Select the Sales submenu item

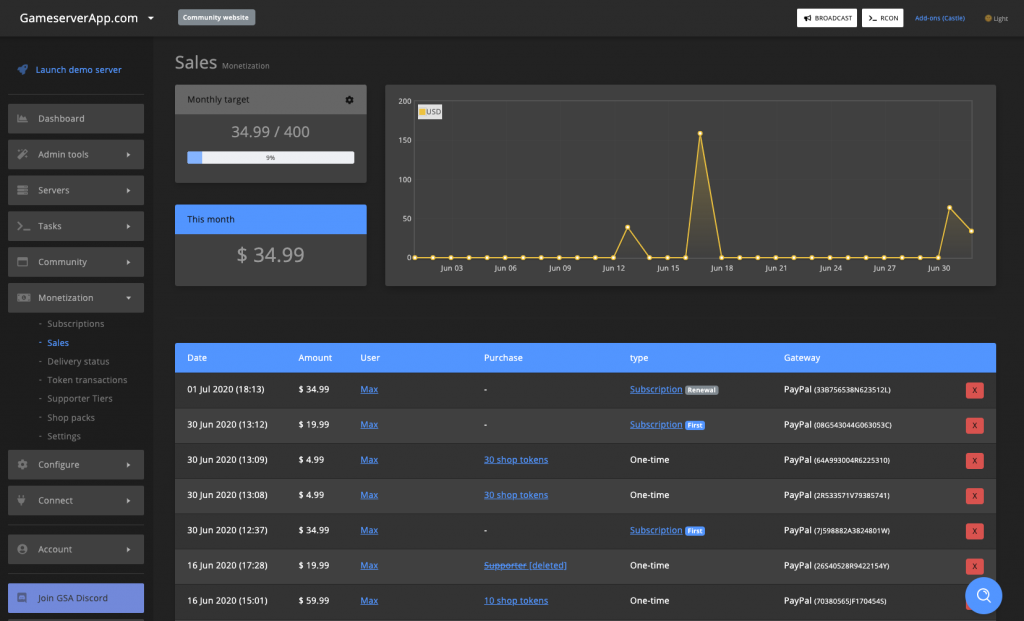pos(57,342)
